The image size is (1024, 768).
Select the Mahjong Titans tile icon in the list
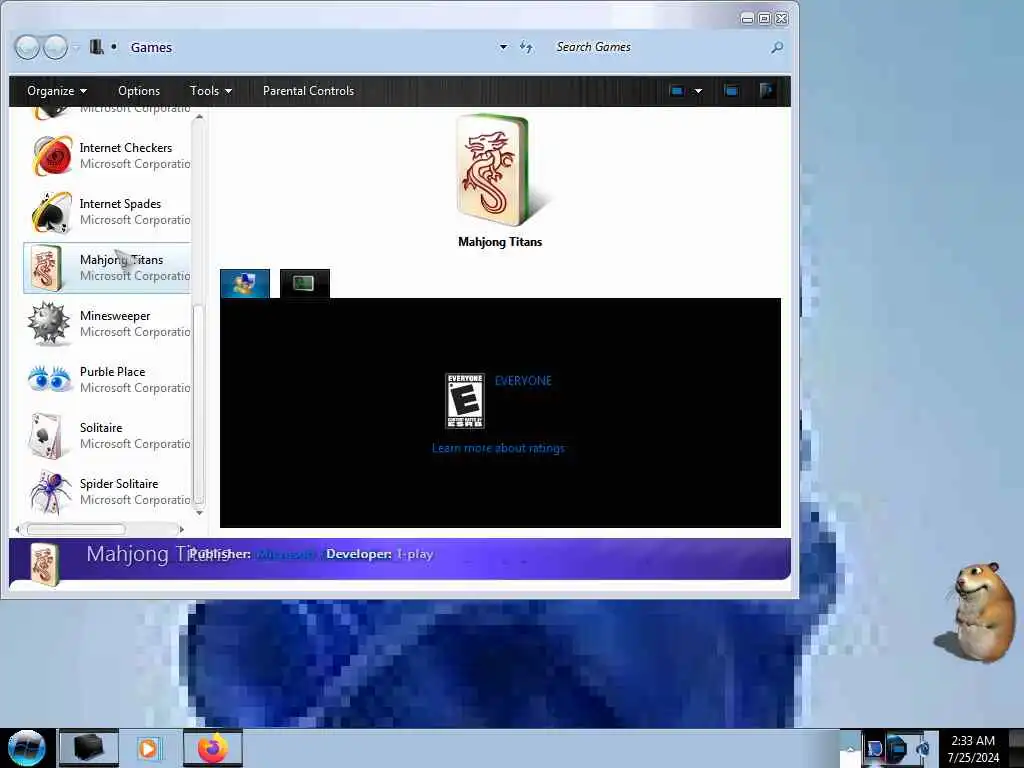coord(47,268)
